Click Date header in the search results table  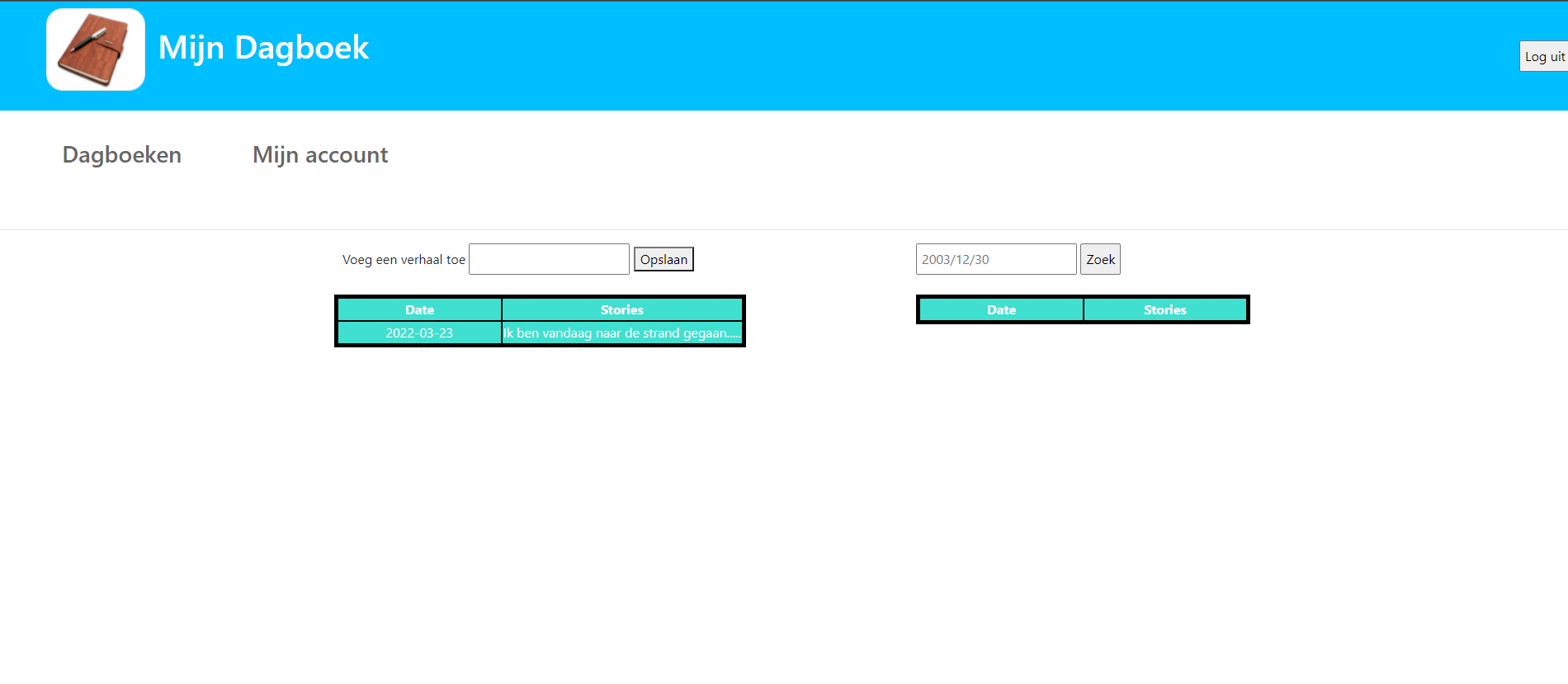coord(1001,310)
